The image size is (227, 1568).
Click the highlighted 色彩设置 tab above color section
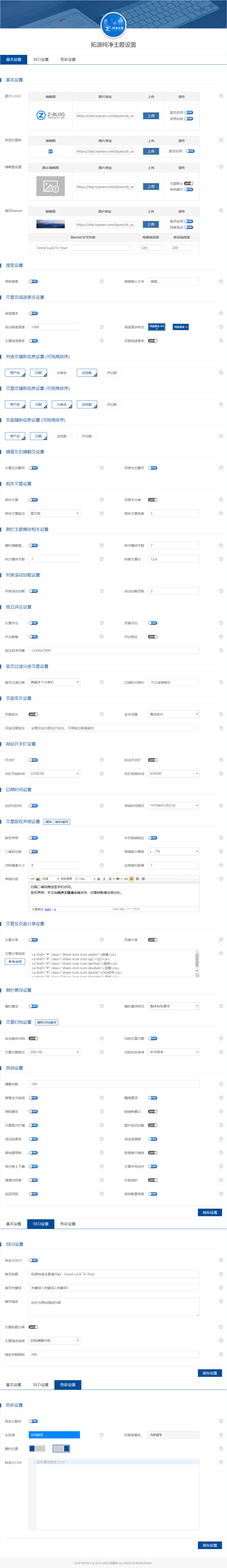pos(68,1385)
